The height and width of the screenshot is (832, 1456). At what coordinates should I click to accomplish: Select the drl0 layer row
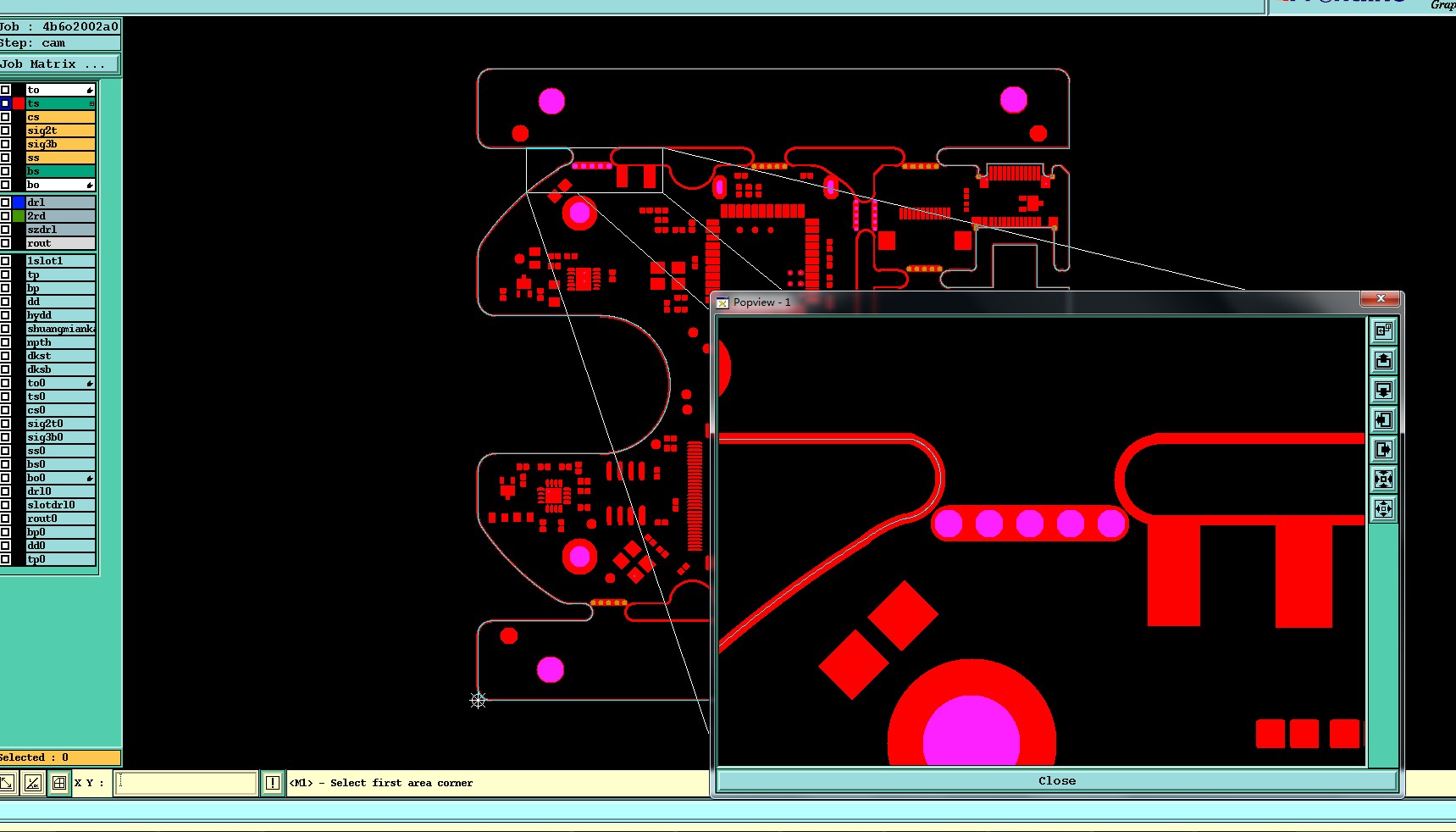coord(60,491)
